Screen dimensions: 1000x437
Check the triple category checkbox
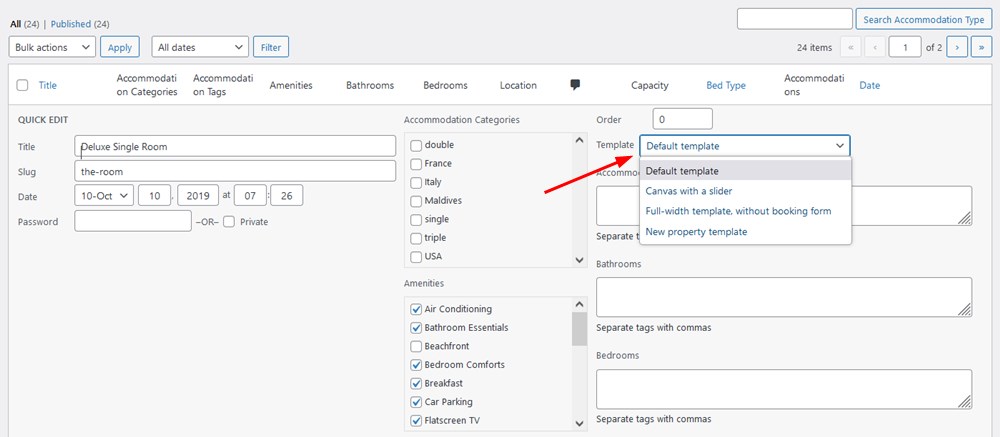(416, 238)
